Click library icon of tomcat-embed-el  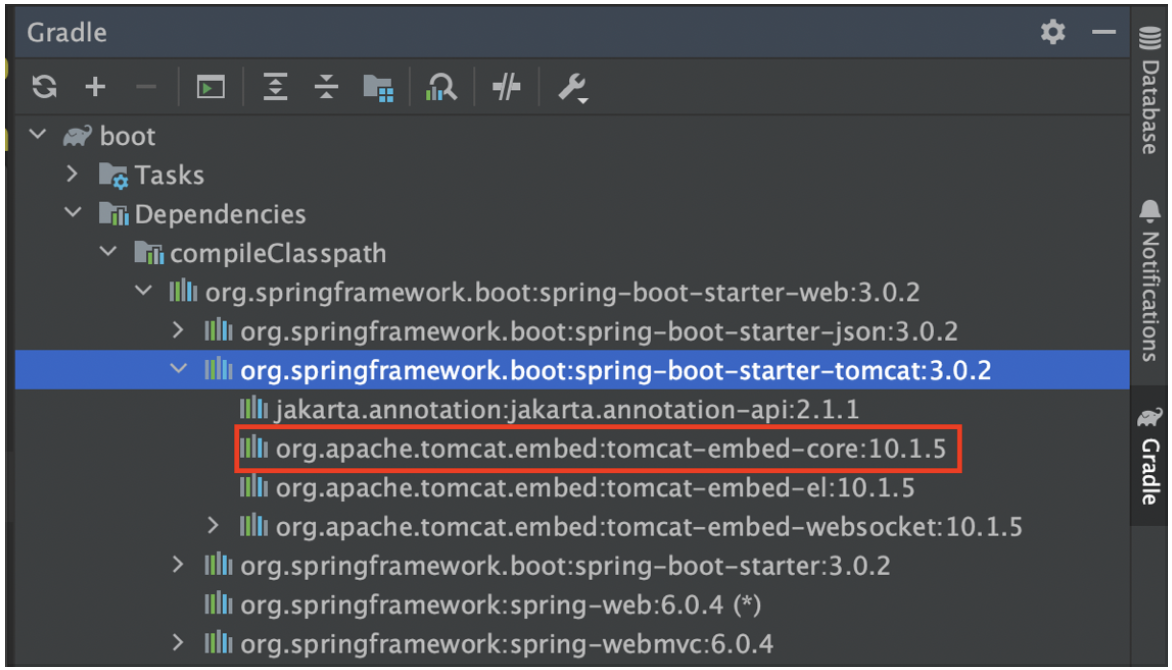pos(253,486)
